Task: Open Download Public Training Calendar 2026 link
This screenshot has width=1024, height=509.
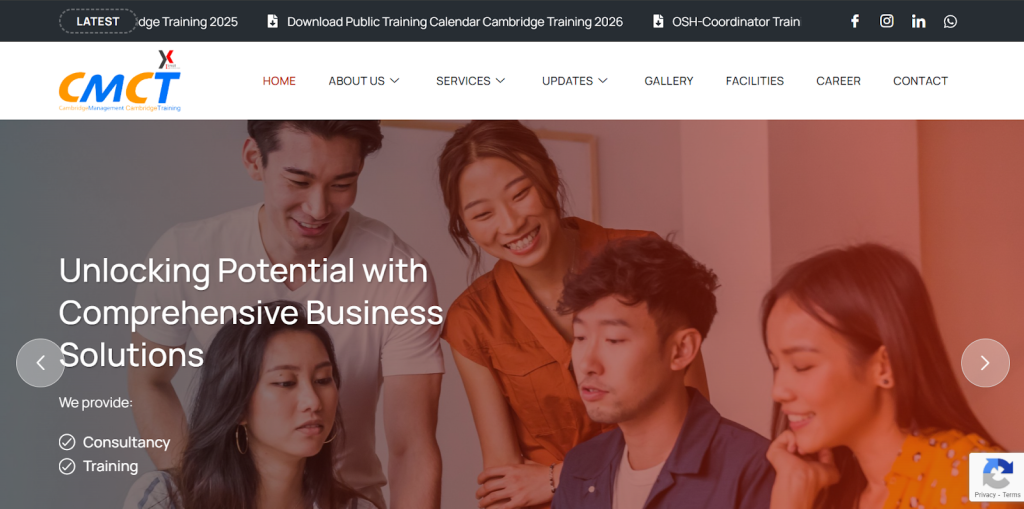Action: [x=455, y=22]
